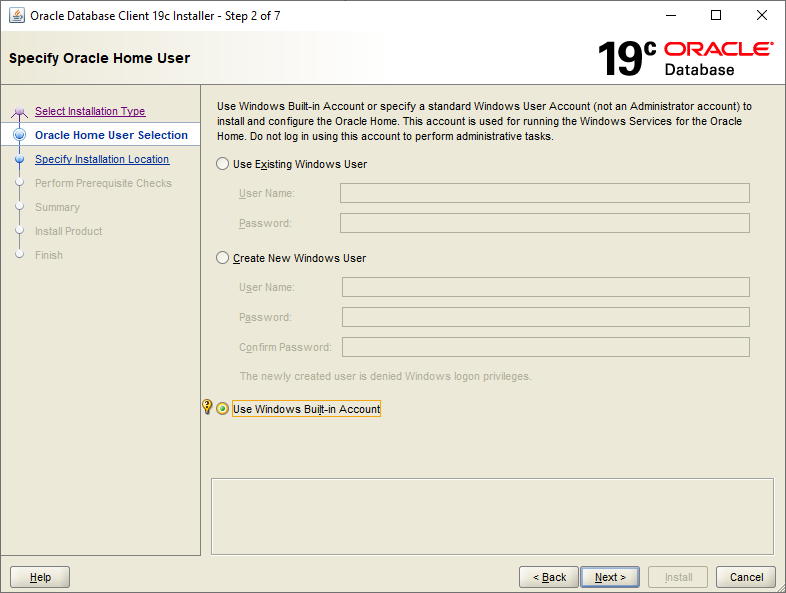Minimize the installer window

[671, 16]
